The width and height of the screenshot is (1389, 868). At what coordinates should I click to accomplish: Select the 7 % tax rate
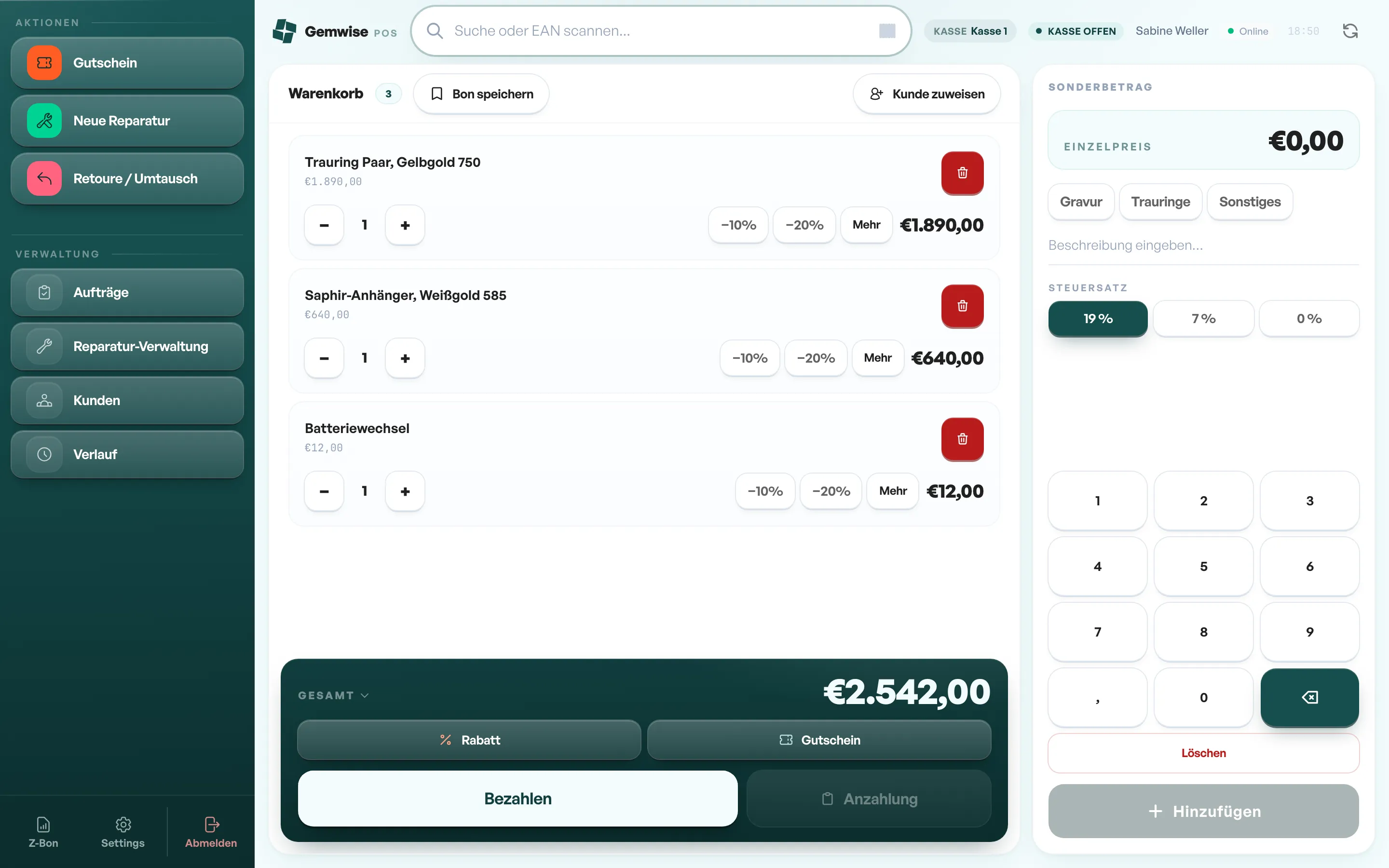click(1203, 319)
